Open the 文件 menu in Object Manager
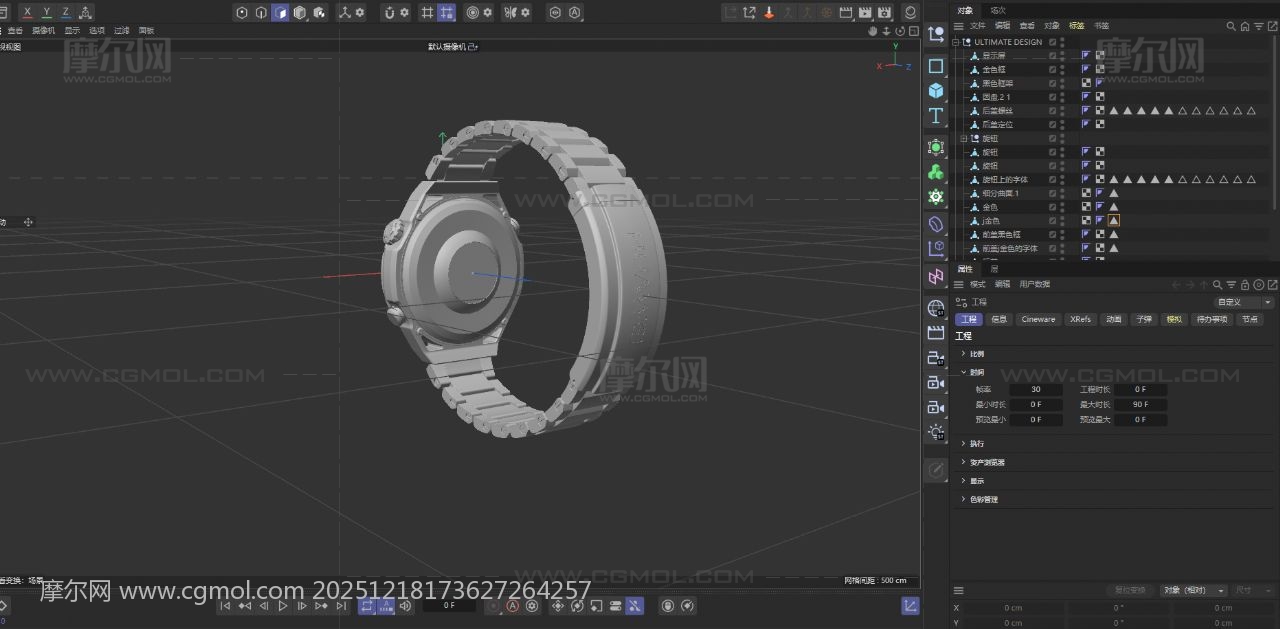1280x629 pixels. pyautogui.click(x=977, y=26)
